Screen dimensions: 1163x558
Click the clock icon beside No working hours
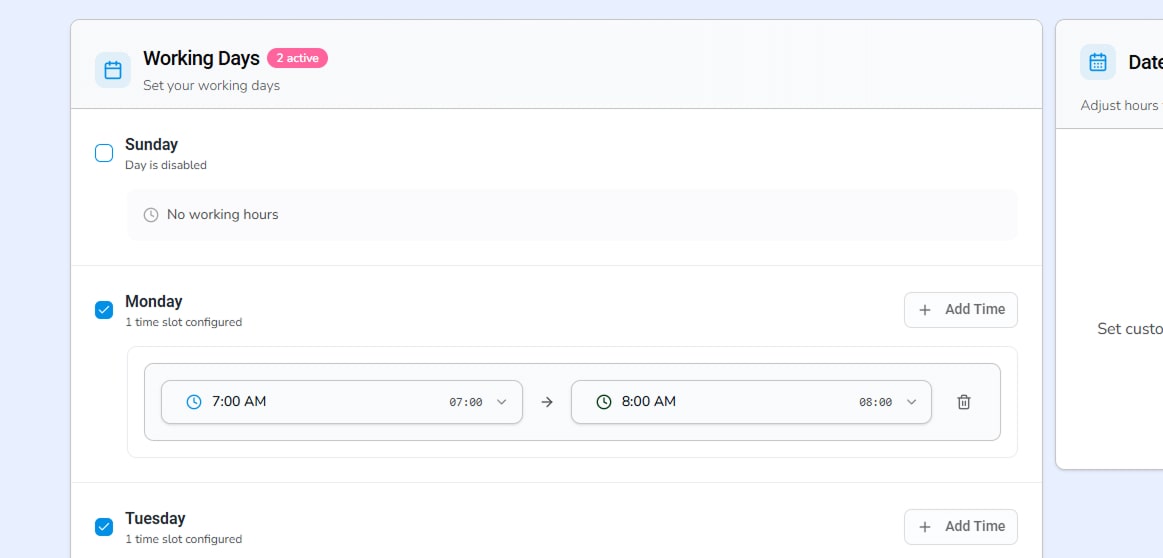151,215
